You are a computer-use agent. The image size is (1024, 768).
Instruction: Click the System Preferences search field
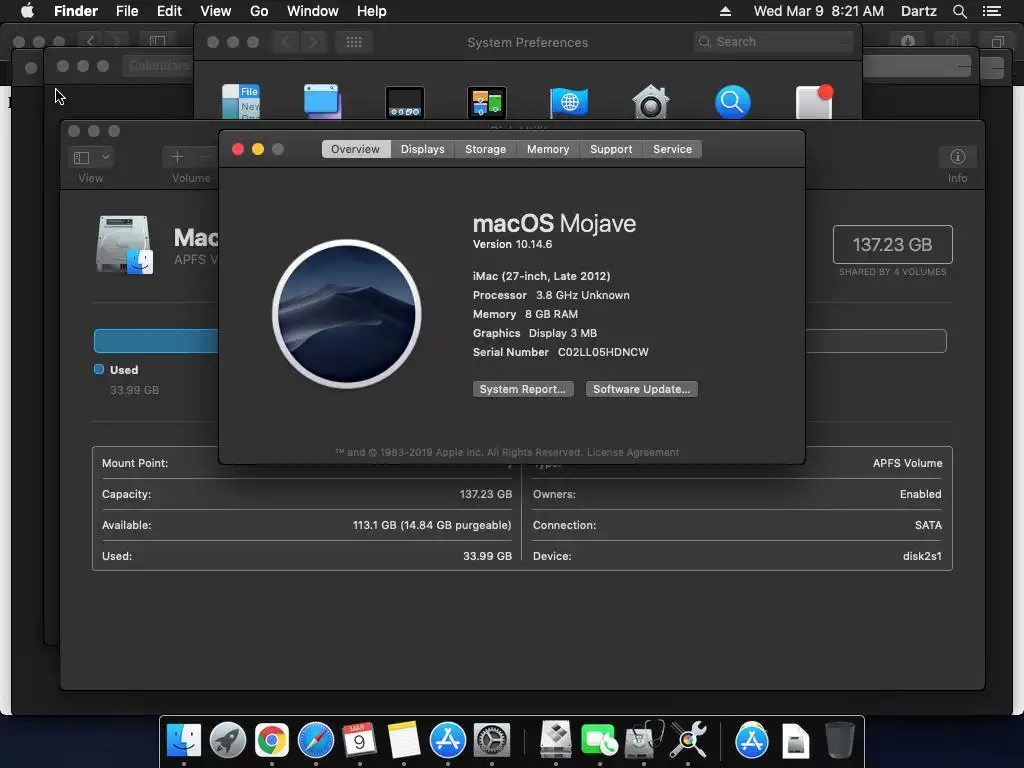point(774,42)
